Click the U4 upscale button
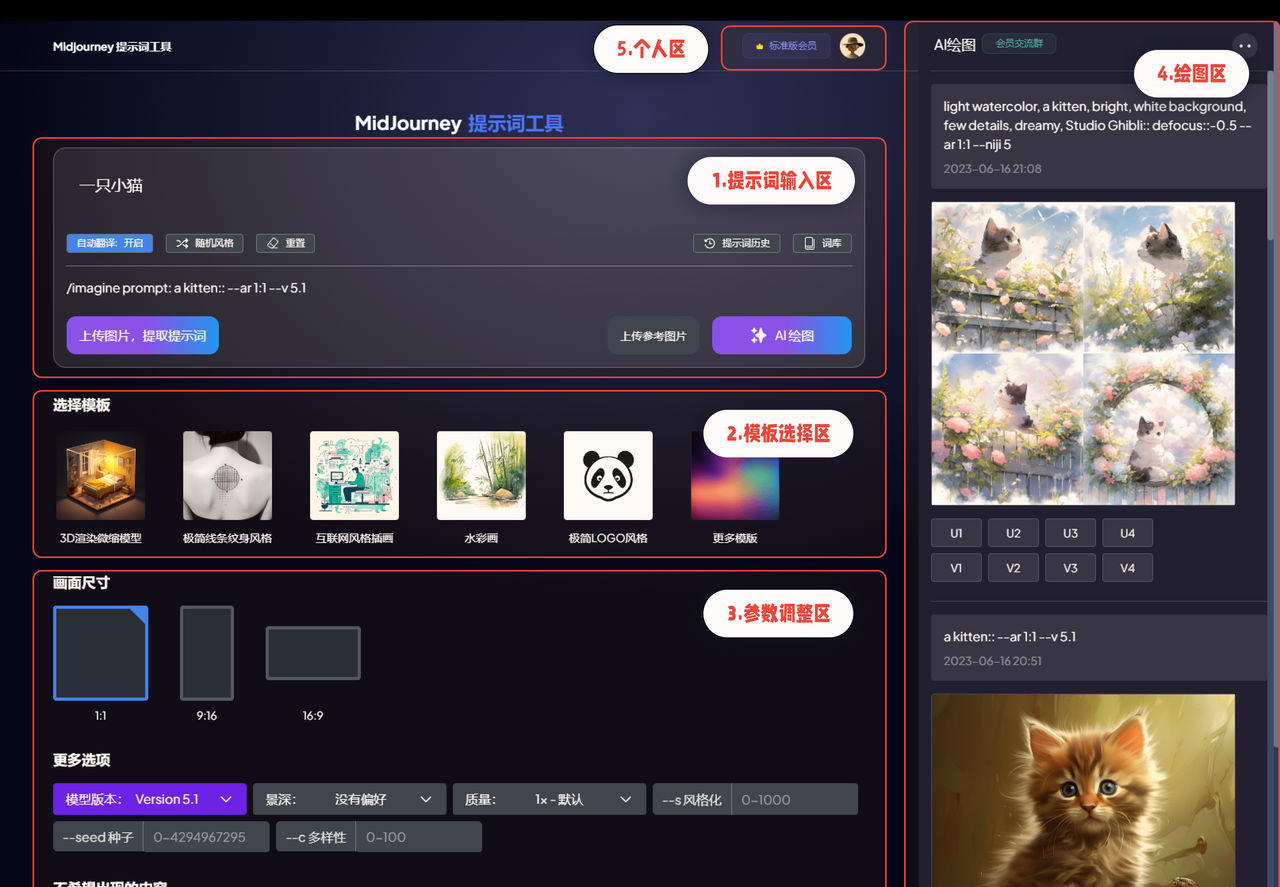 tap(1127, 533)
